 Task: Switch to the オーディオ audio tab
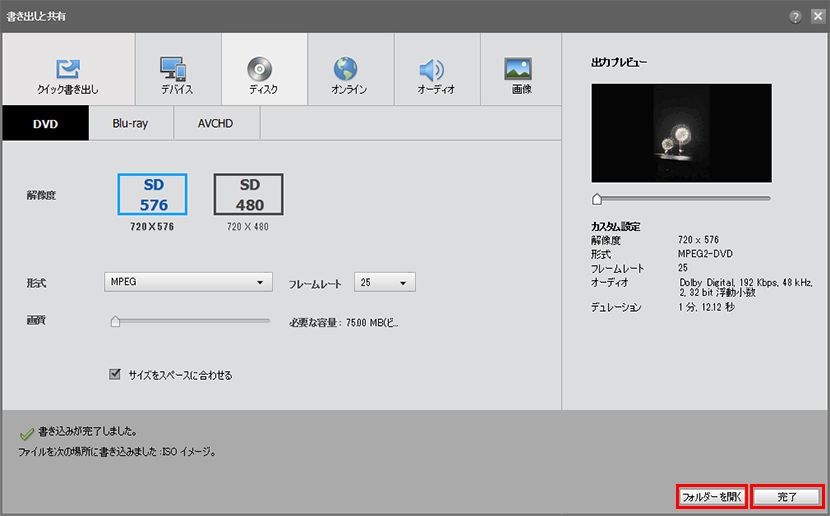[x=437, y=69]
